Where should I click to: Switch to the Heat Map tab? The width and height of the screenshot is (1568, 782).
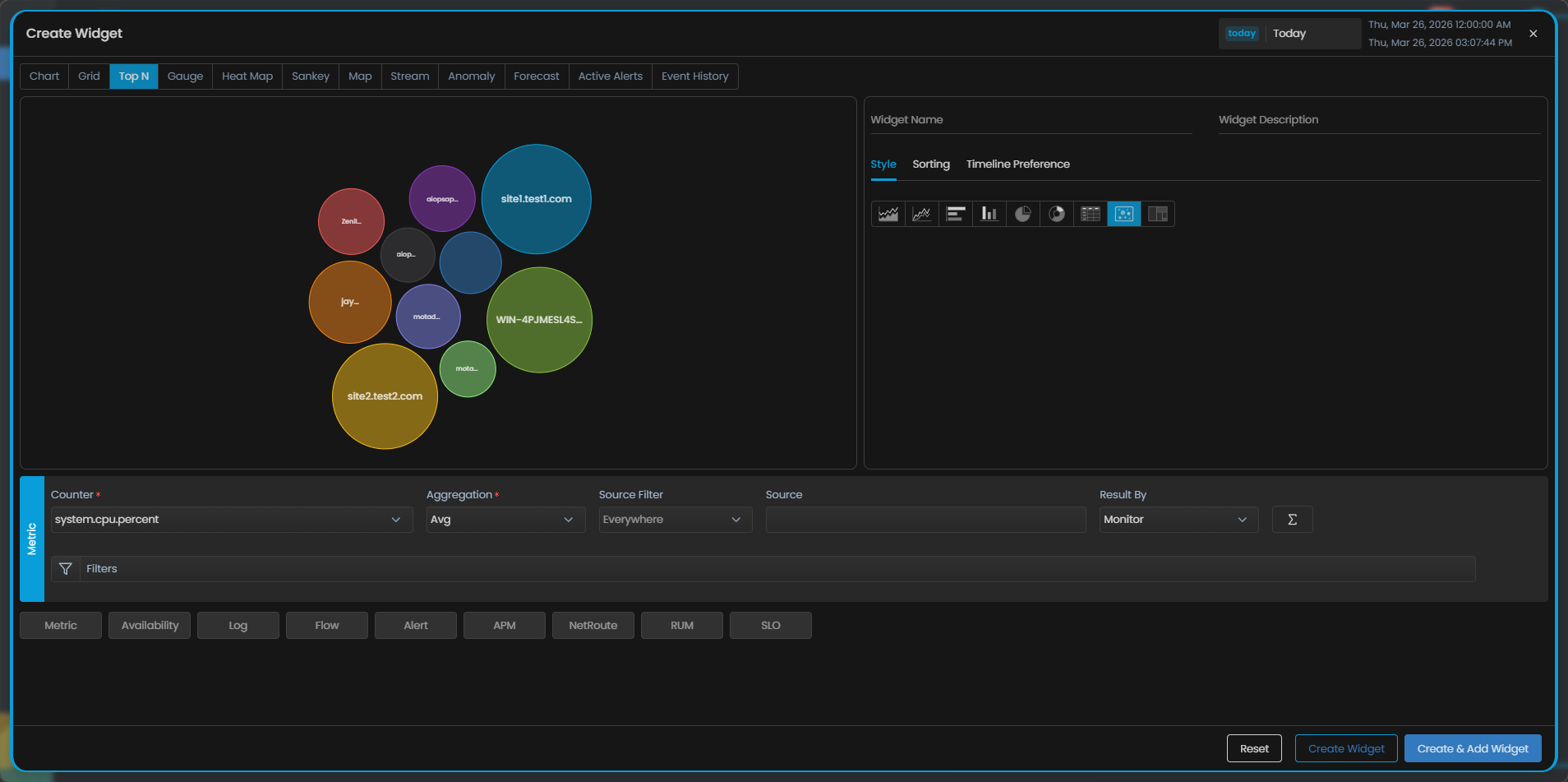pyautogui.click(x=247, y=76)
